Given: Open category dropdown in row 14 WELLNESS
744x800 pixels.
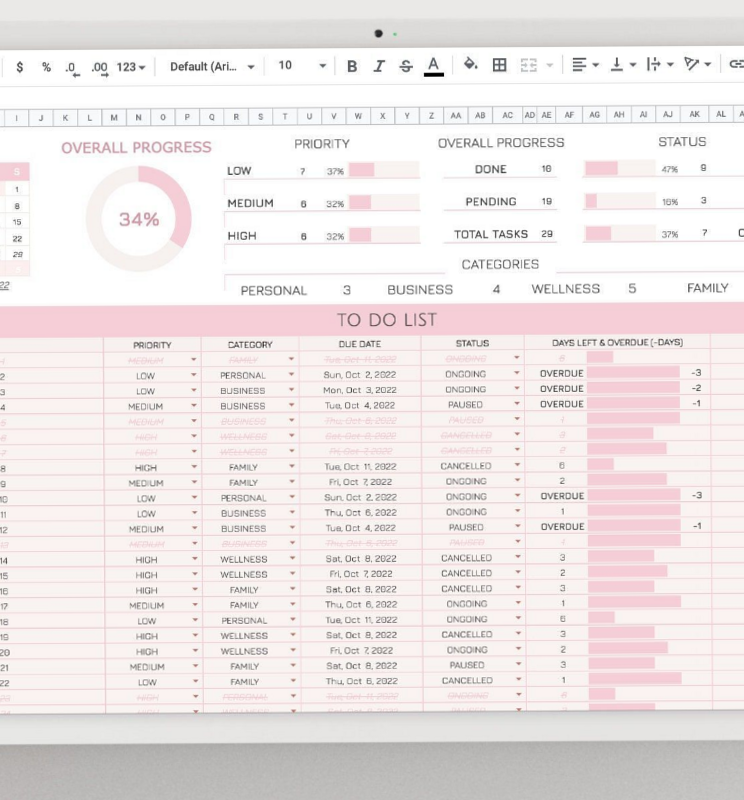Looking at the screenshot, I should click(x=292, y=558).
